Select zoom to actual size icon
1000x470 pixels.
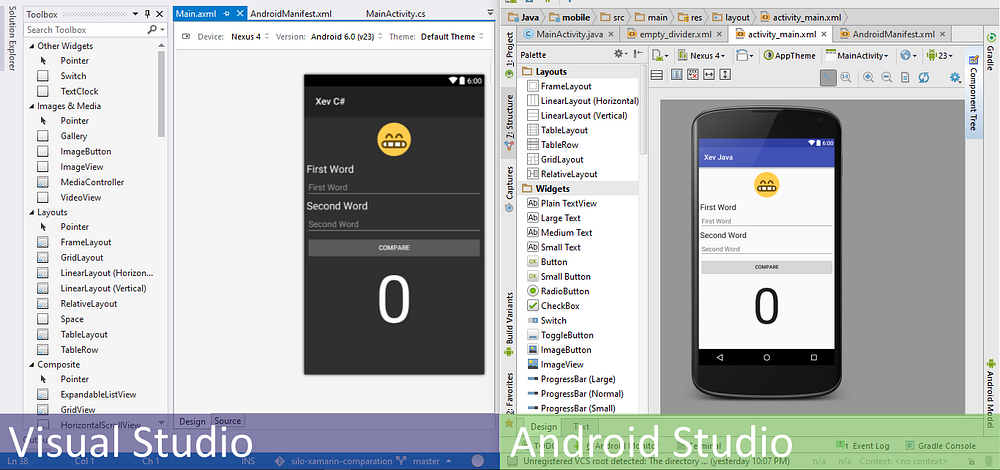(x=846, y=77)
